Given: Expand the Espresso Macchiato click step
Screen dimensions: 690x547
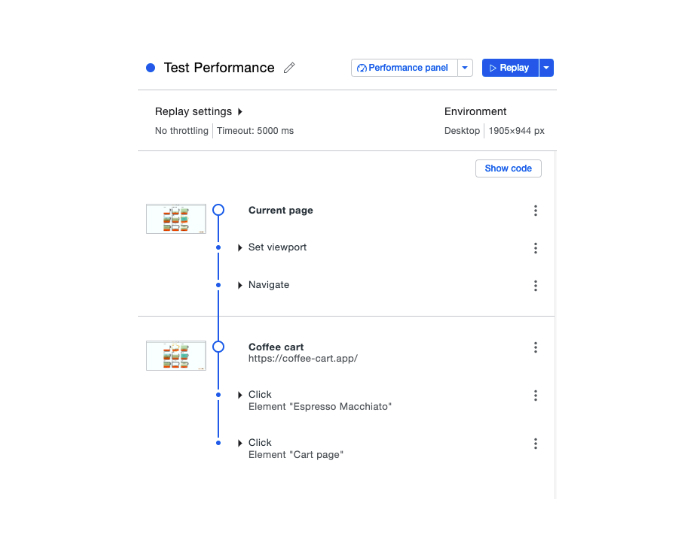Looking at the screenshot, I should pyautogui.click(x=240, y=395).
